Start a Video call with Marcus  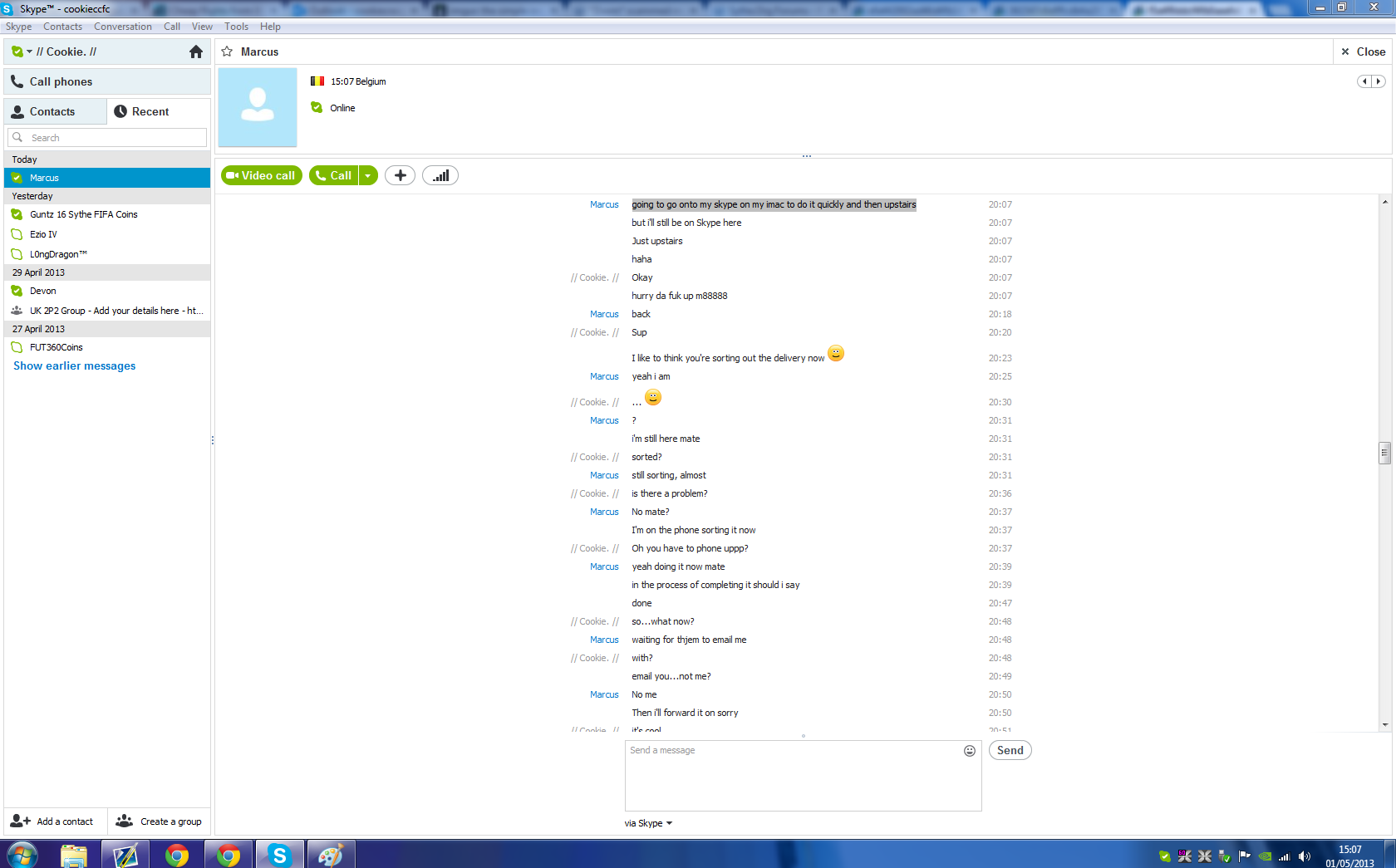pos(262,175)
